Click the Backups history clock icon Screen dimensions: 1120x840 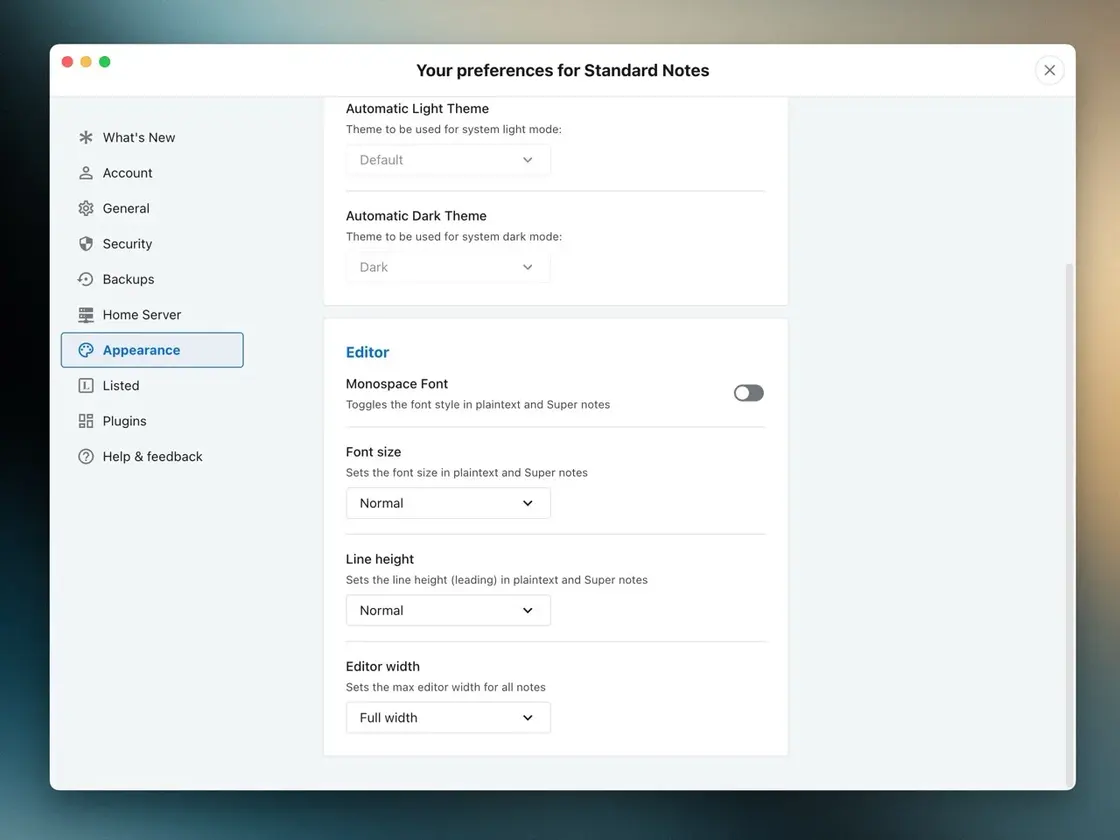(x=86, y=279)
